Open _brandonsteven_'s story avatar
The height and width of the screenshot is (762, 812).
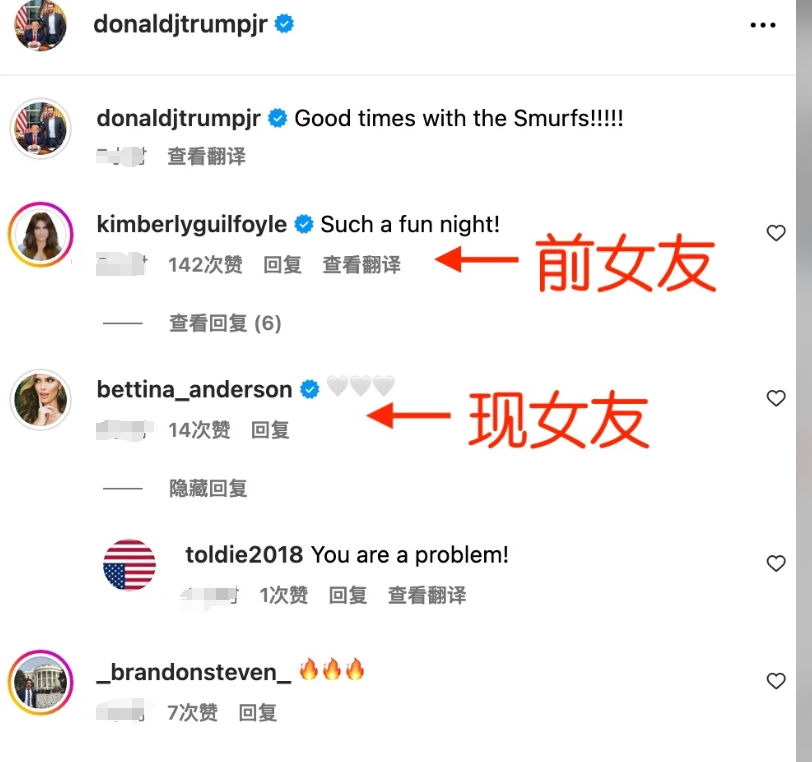click(x=40, y=683)
